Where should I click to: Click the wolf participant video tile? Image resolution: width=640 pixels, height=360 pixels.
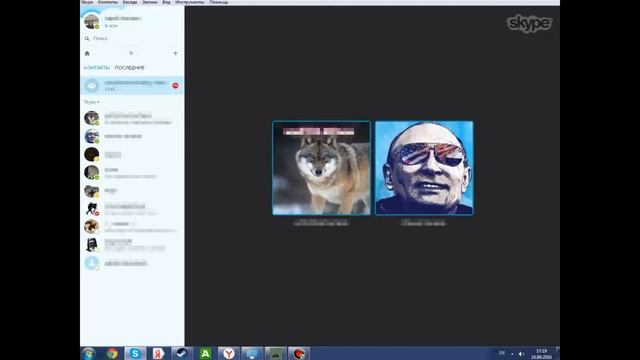pos(321,168)
